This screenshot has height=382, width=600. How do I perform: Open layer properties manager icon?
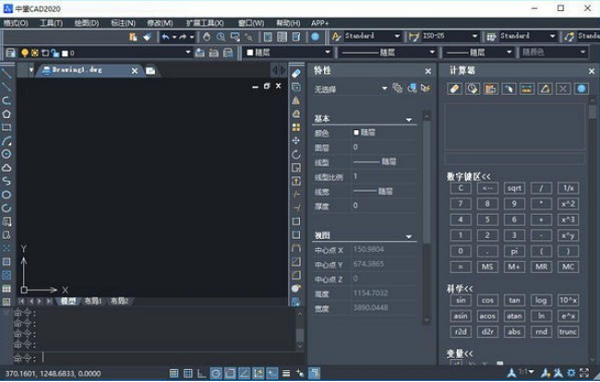11,53
